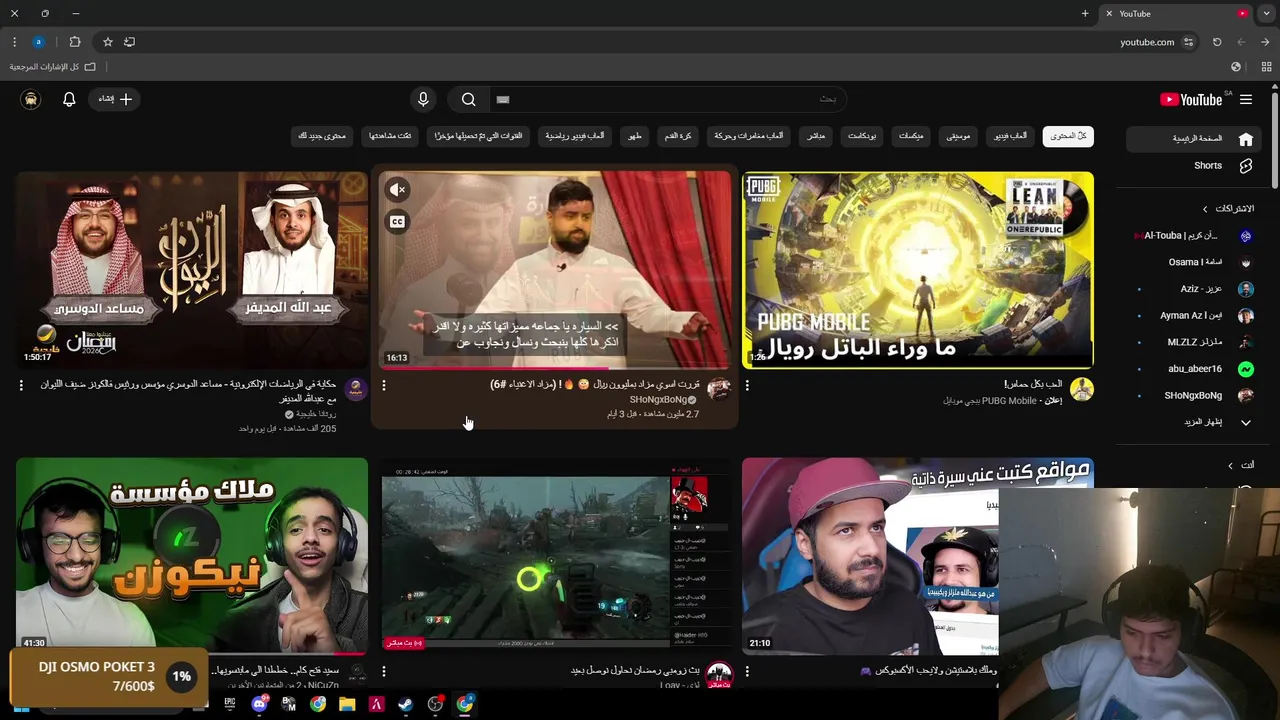Select the كل المحتوى filter chip
Image resolution: width=1280 pixels, height=720 pixels.
pyautogui.click(x=1068, y=136)
